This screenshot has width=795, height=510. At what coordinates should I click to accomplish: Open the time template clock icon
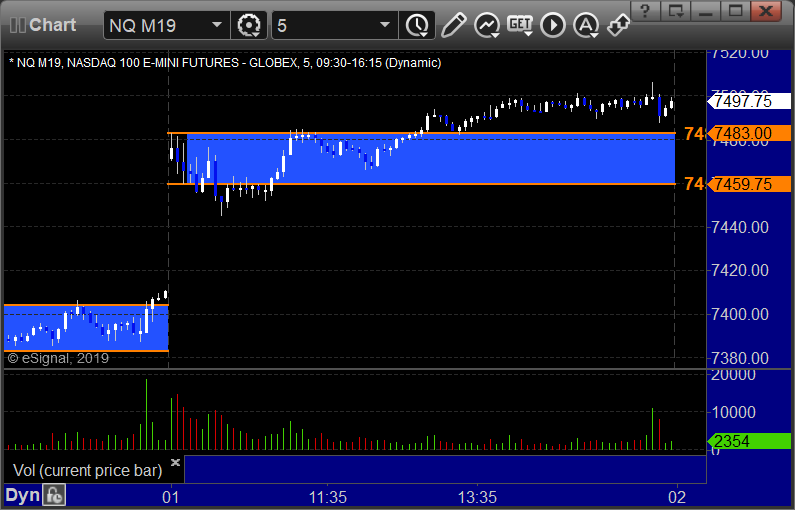[417, 25]
